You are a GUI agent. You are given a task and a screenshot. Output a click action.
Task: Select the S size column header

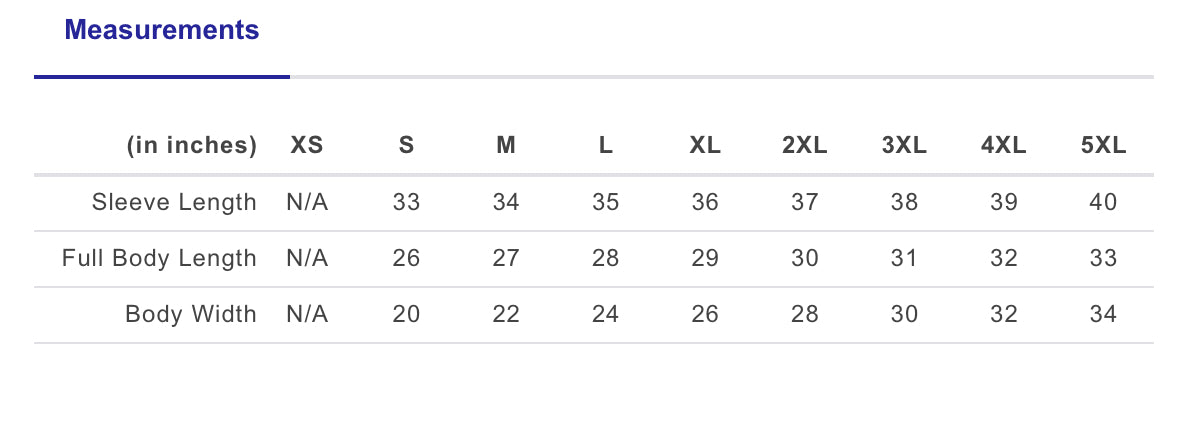(x=406, y=146)
